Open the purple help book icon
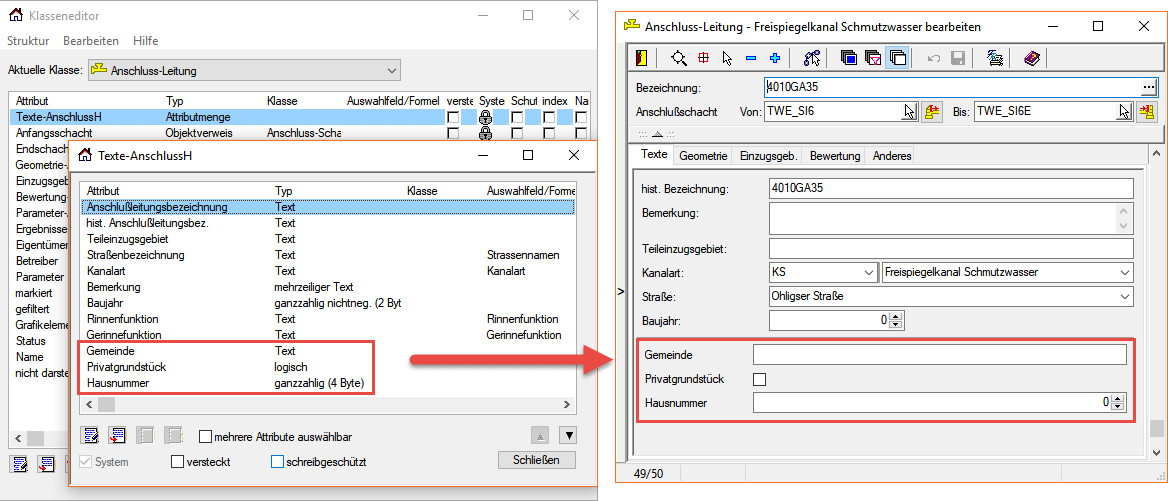The width and height of the screenshot is (1168, 501). coord(1032,58)
